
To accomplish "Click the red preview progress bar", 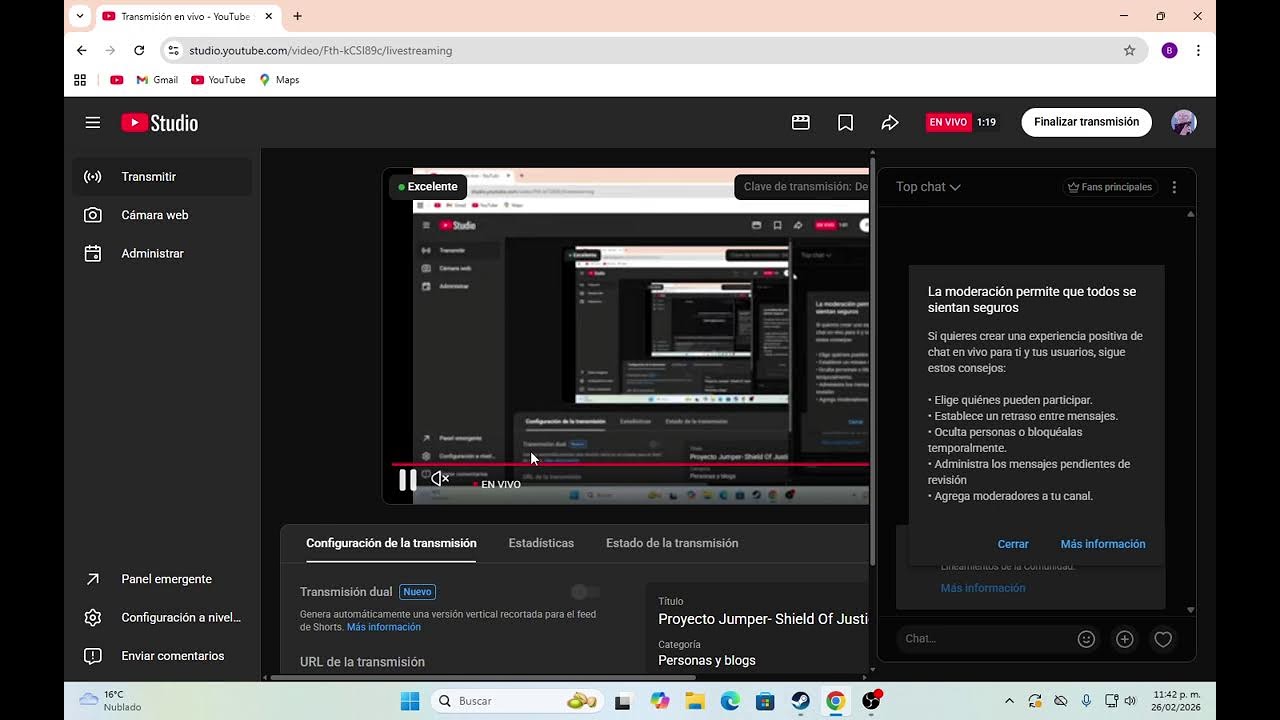I will coord(630,464).
